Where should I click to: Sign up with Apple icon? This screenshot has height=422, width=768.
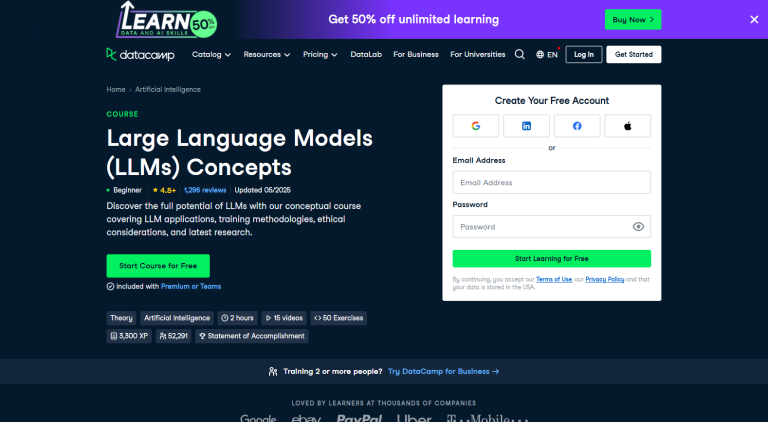click(x=627, y=126)
